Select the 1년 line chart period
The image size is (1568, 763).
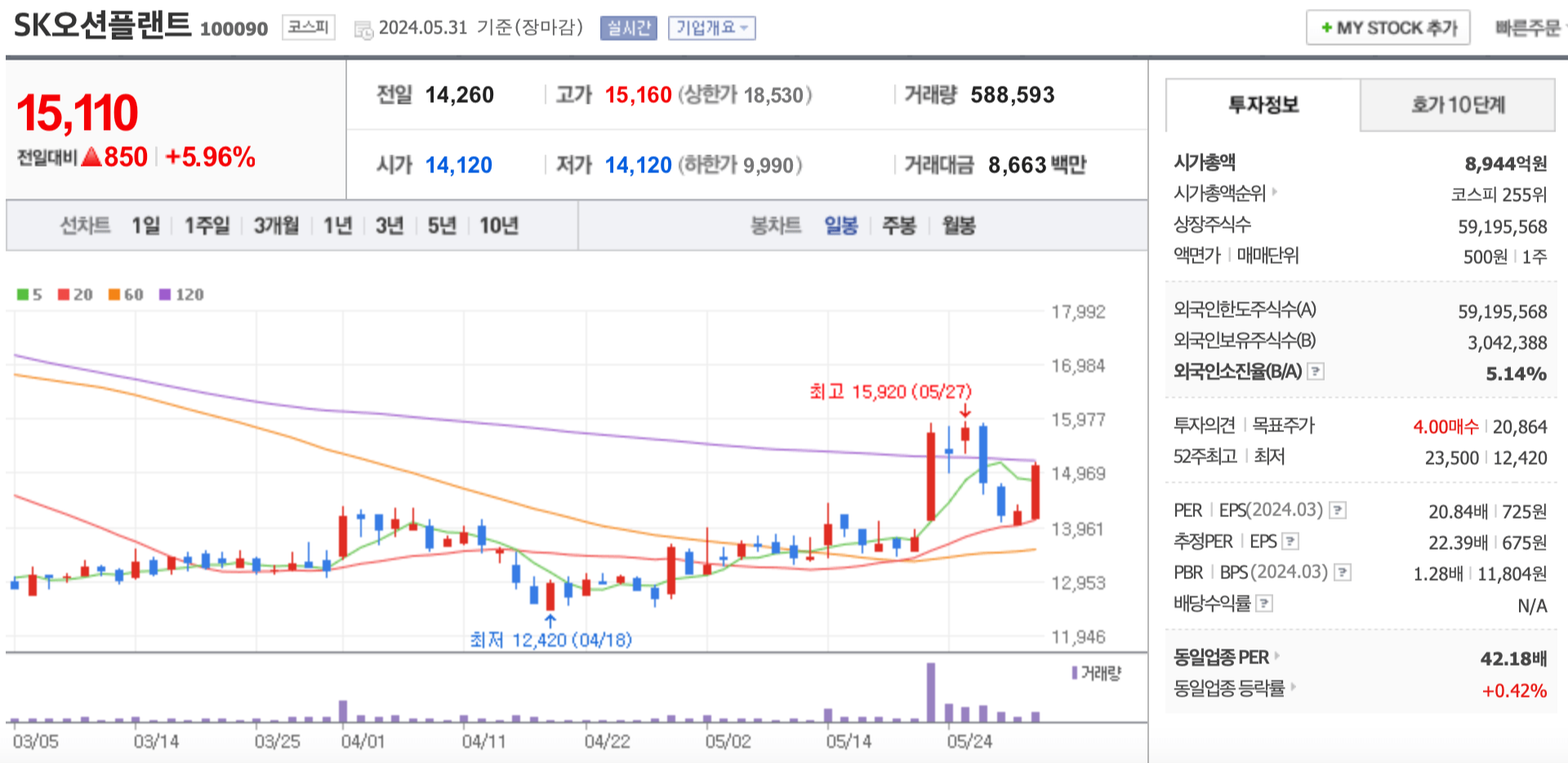(338, 225)
